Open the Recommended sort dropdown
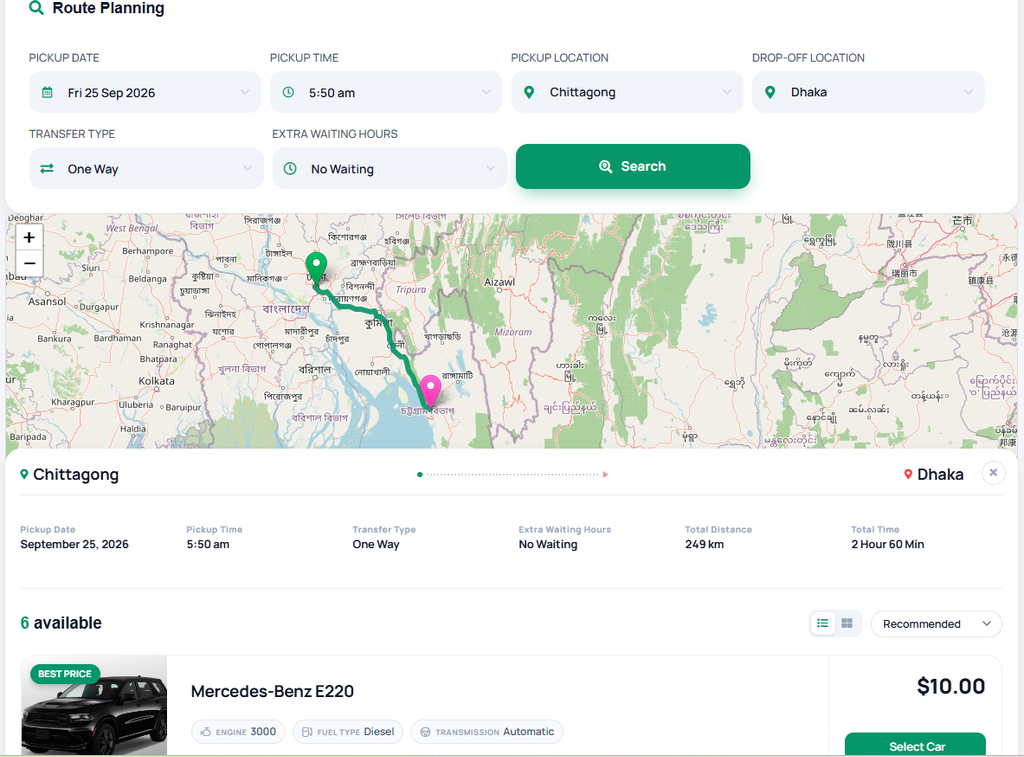This screenshot has height=757, width=1024. point(936,624)
